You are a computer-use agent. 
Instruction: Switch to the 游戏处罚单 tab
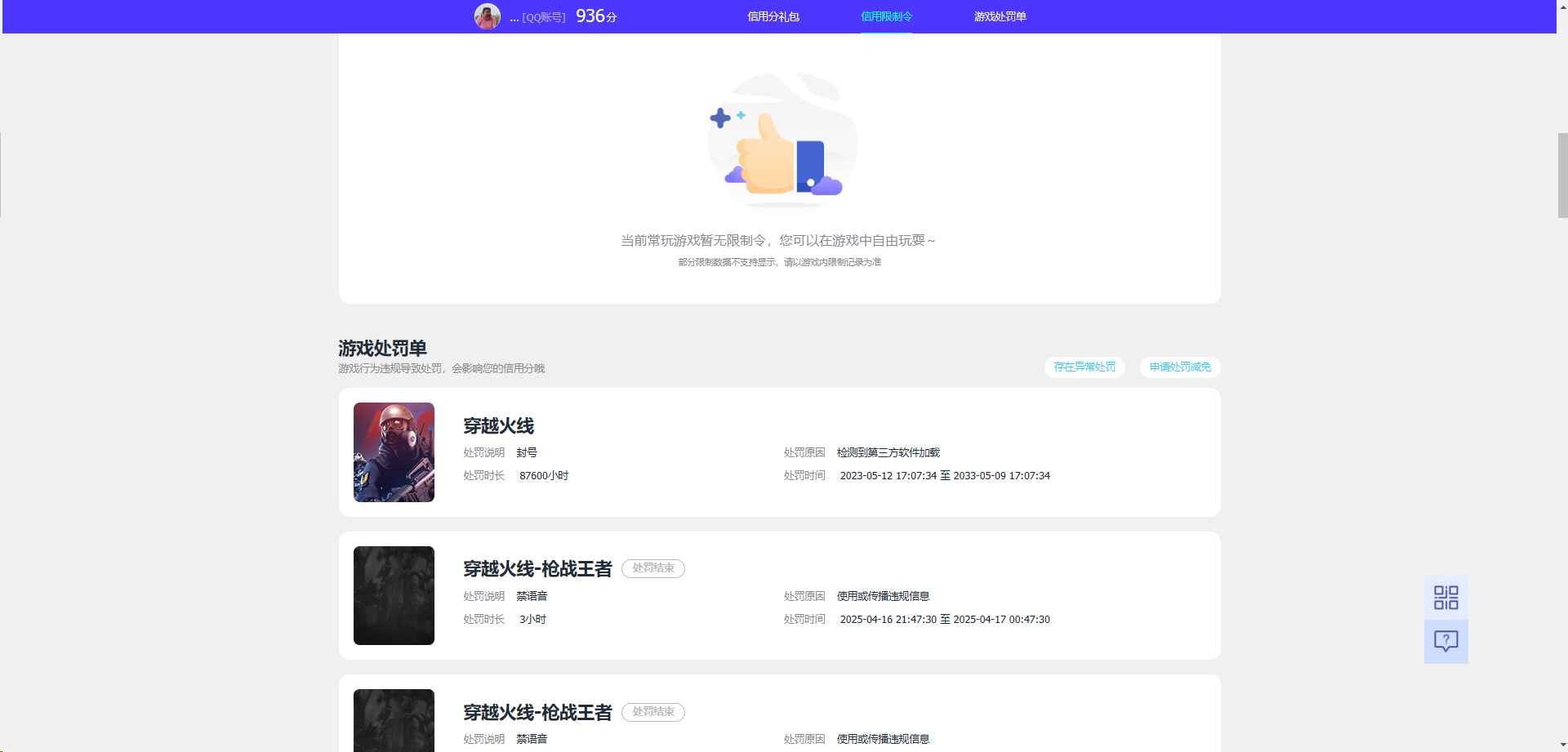pos(1000,16)
